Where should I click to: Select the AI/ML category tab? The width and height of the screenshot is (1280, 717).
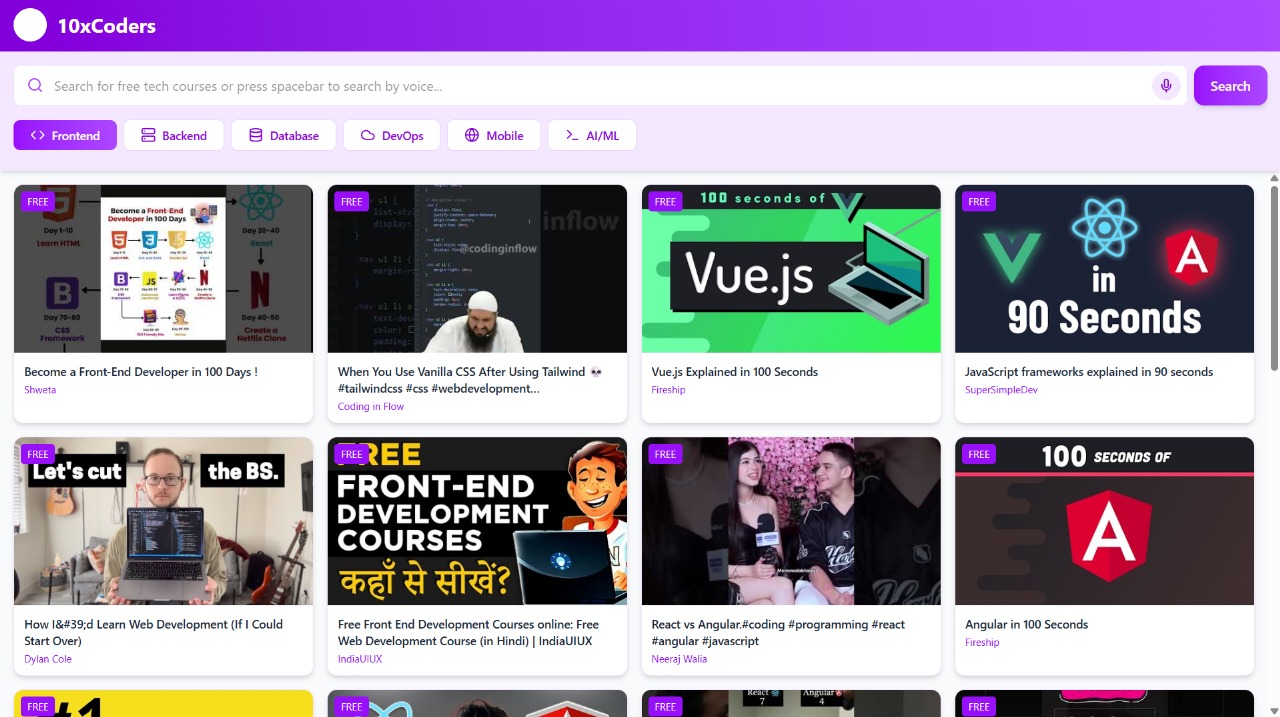(x=592, y=135)
